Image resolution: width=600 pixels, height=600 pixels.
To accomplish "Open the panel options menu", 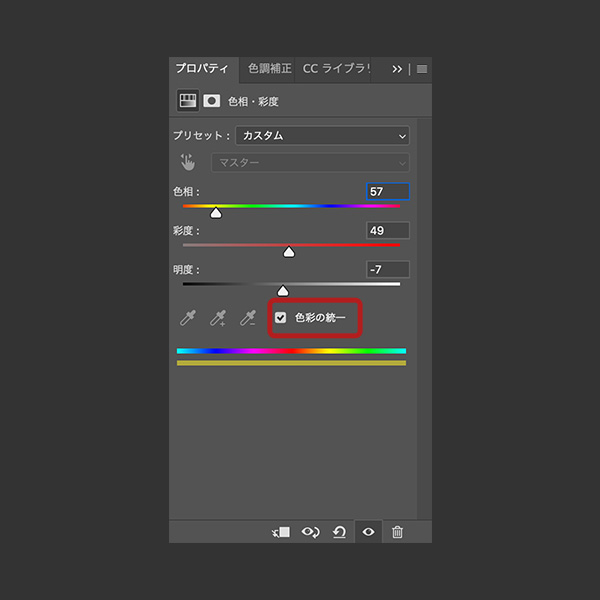I will (x=421, y=69).
